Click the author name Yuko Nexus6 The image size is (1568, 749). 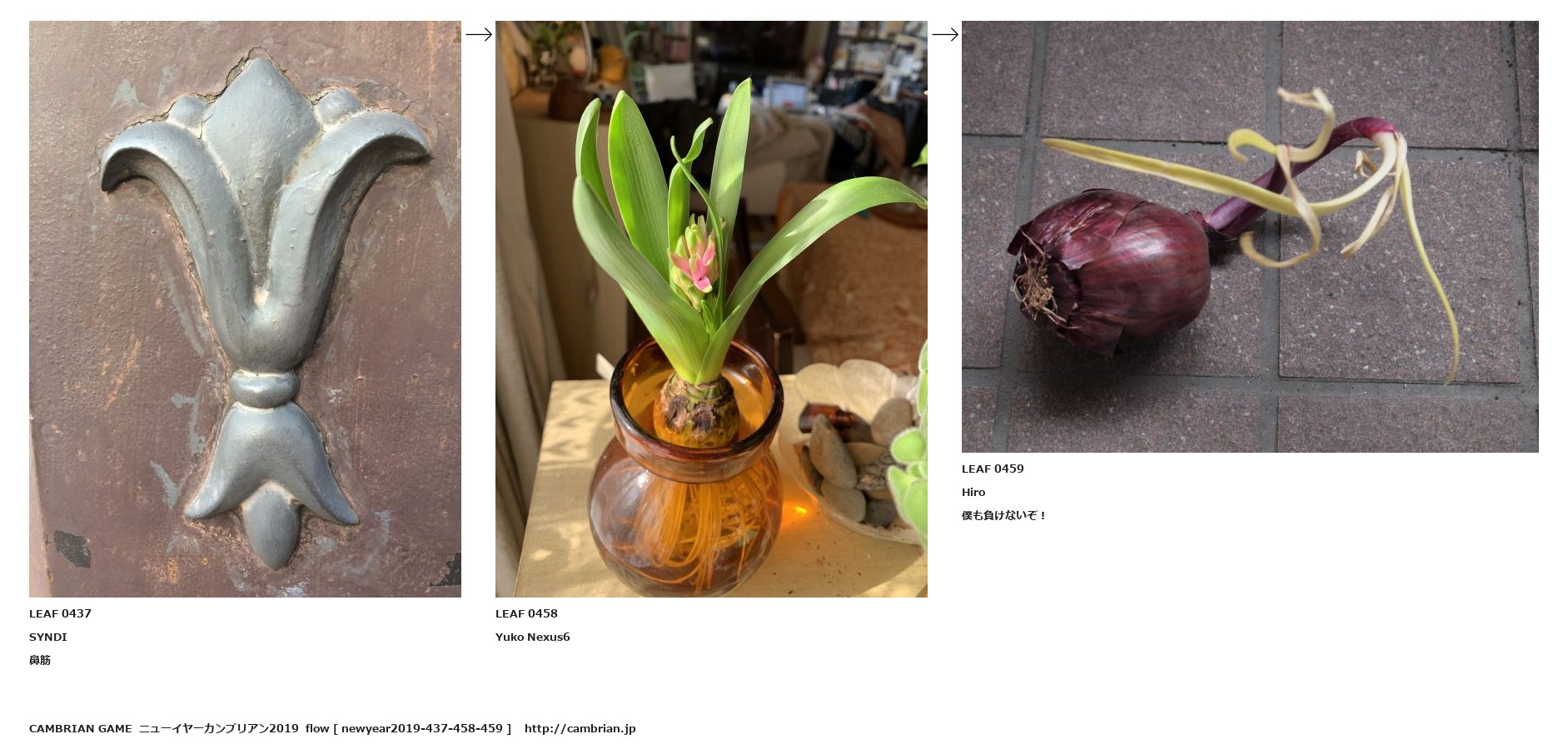pos(533,637)
